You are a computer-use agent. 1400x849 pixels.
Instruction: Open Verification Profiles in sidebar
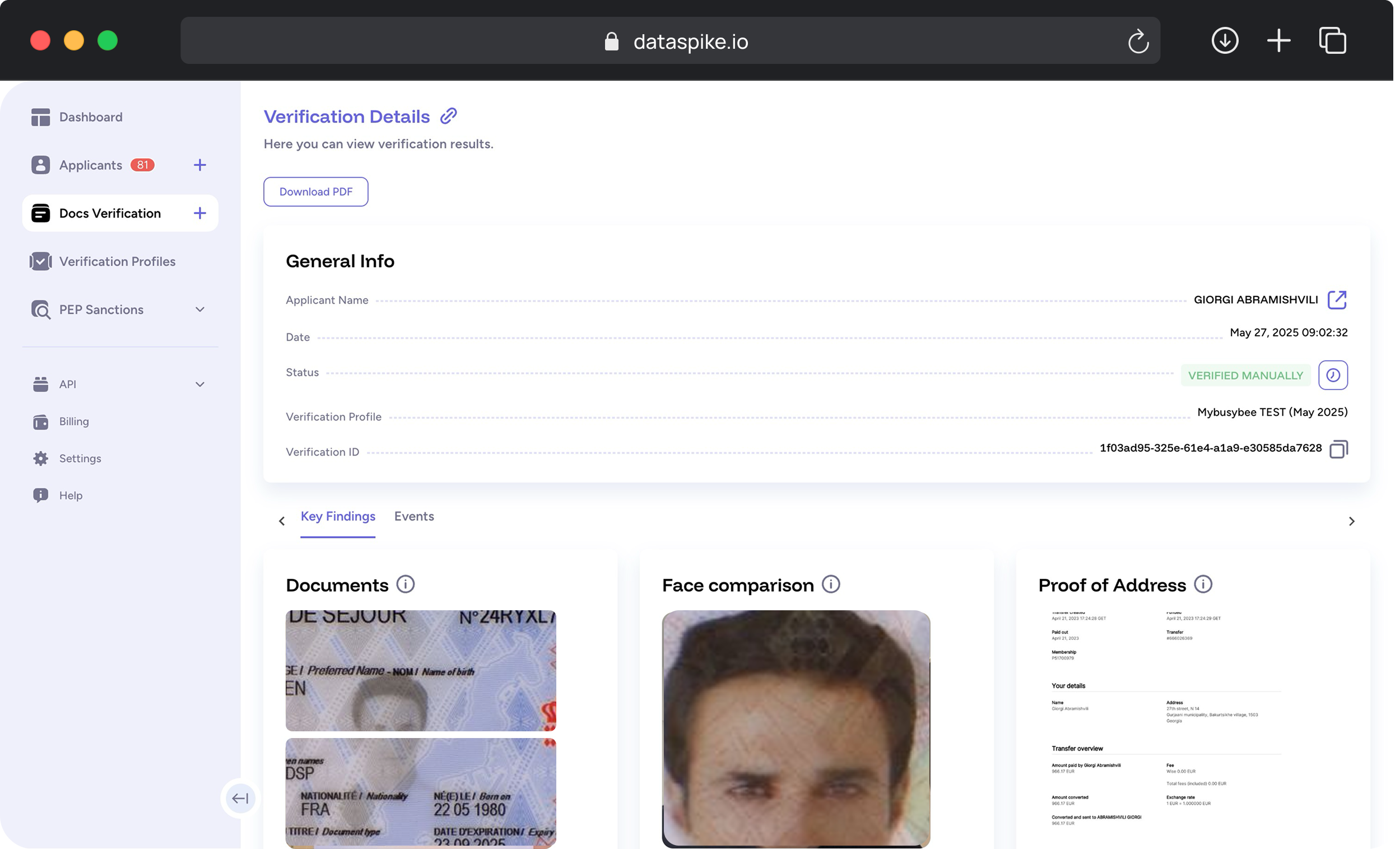(117, 261)
